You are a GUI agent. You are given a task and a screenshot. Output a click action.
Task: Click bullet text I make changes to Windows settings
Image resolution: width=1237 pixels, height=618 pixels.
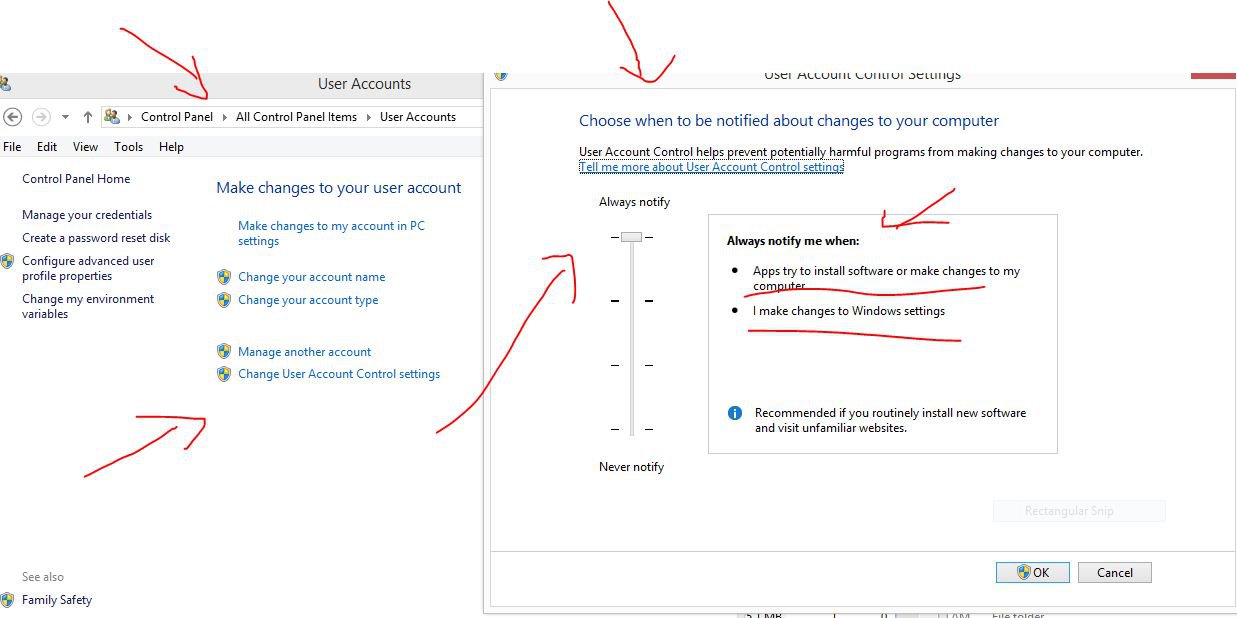coord(849,311)
